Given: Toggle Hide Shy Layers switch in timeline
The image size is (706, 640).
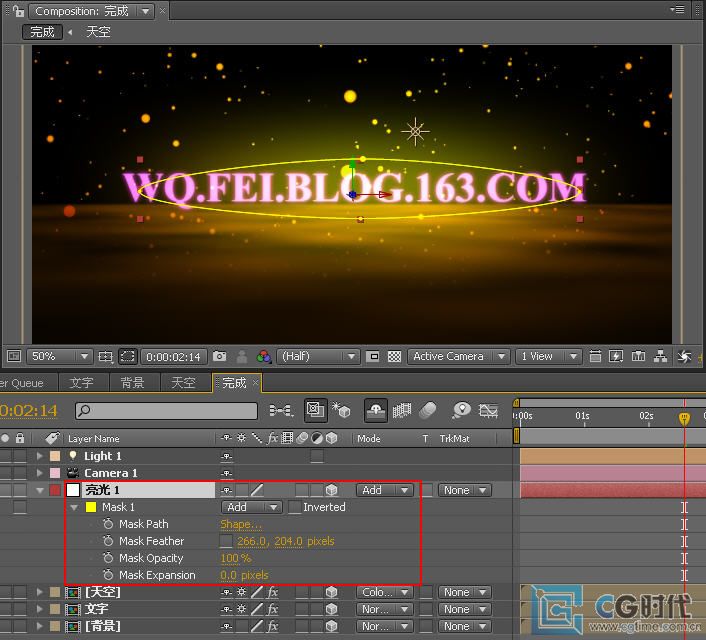Looking at the screenshot, I should 376,410.
